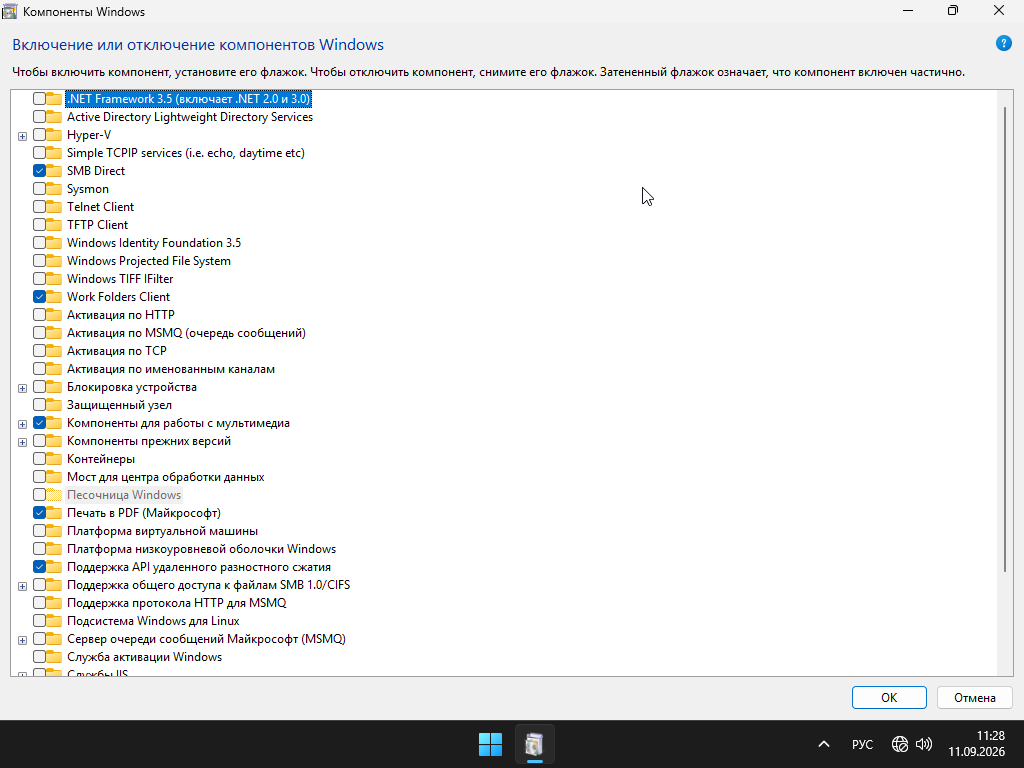Screen dimensions: 1024x768
Task: Click folder icon next to Hyper-V
Action: [54, 135]
